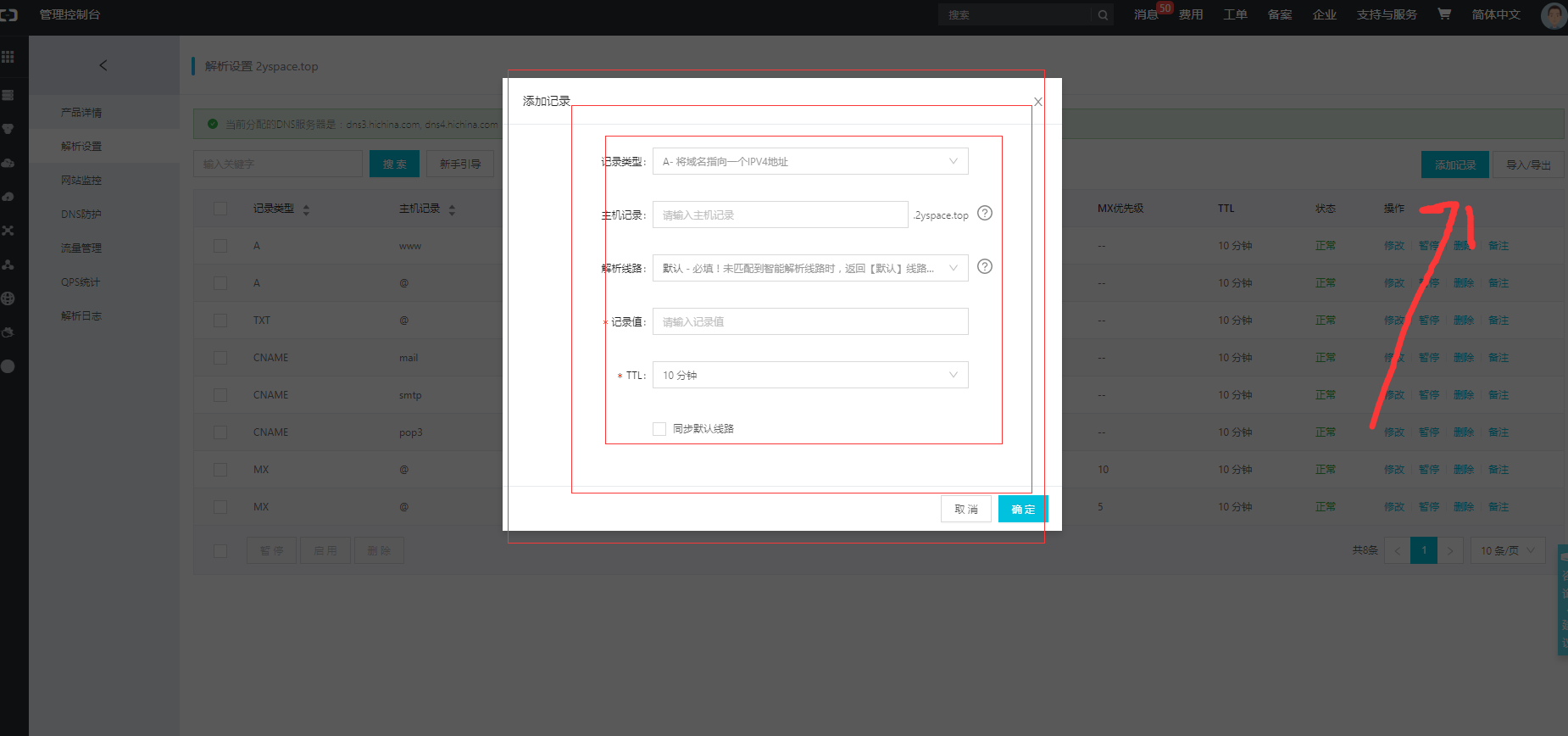The image size is (1568, 736).
Task: Check the box for the CNAME pop3 row
Action: click(220, 432)
